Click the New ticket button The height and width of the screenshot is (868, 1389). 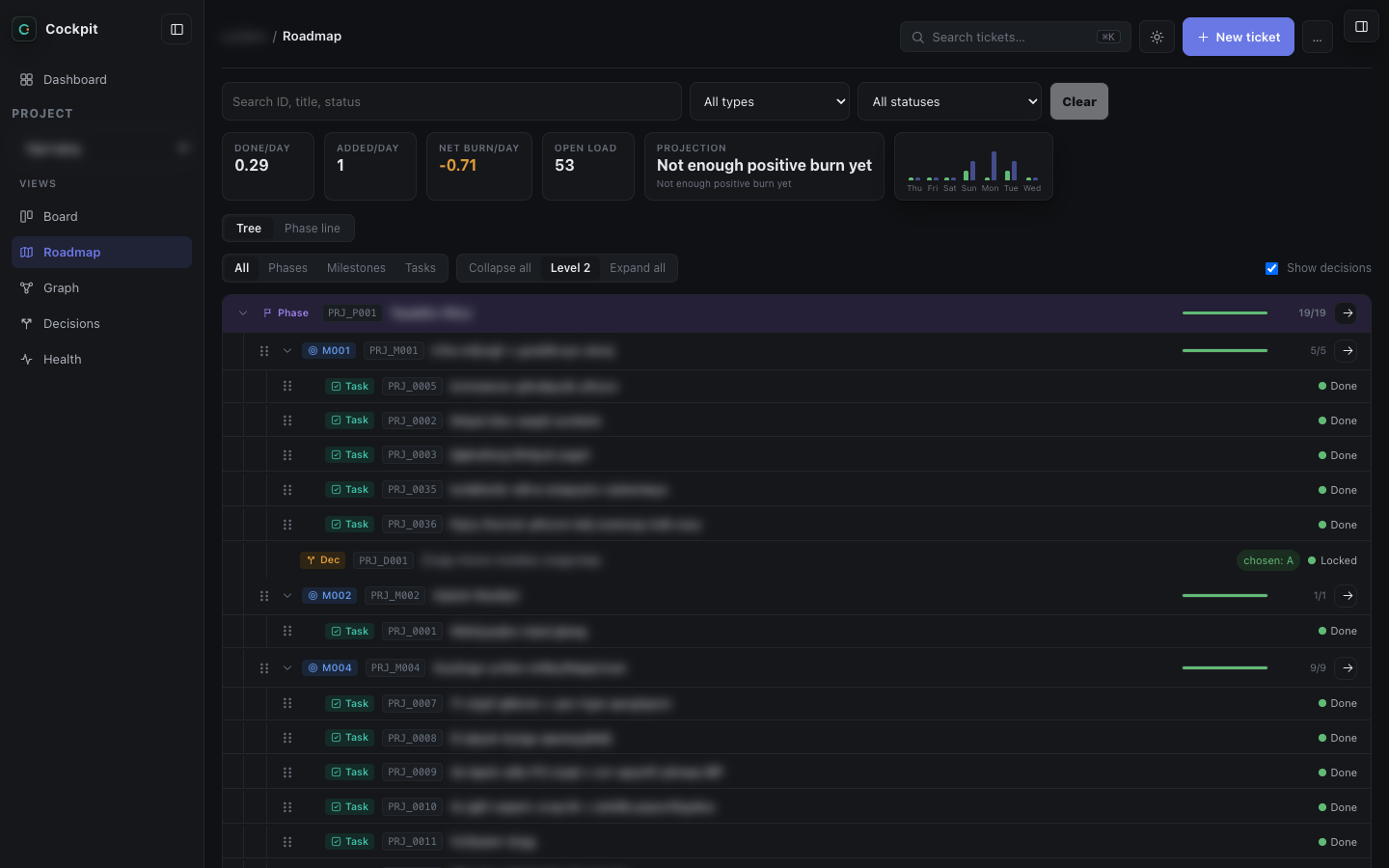tap(1239, 37)
